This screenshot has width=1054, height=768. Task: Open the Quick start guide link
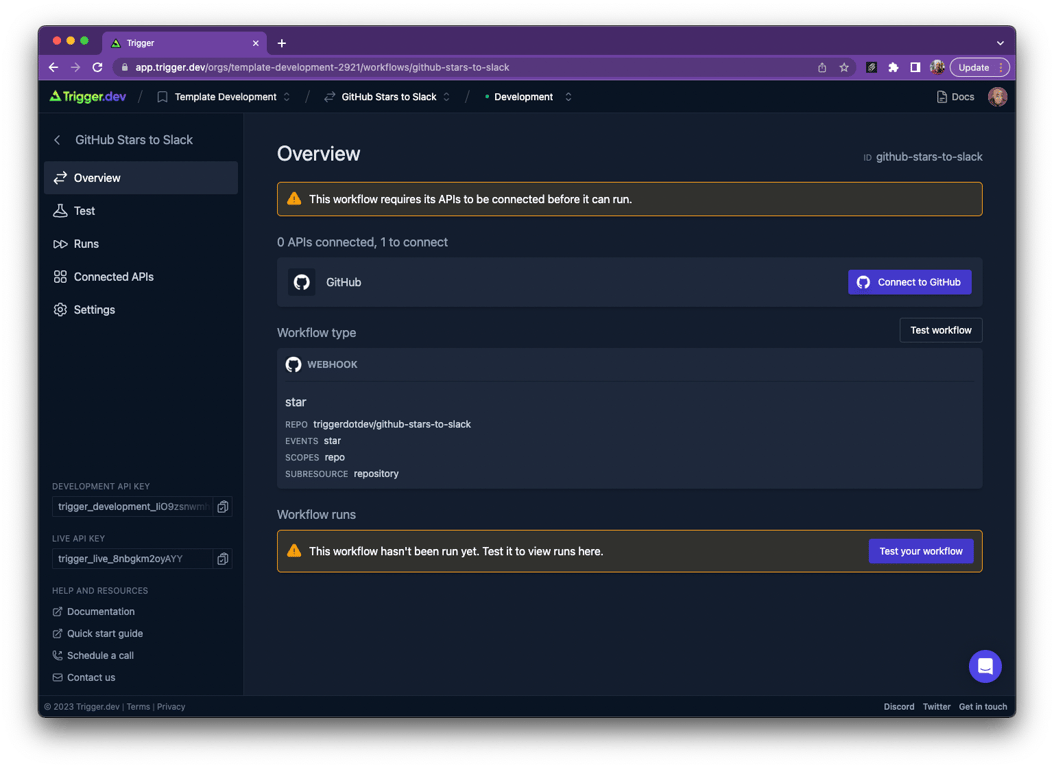97,634
